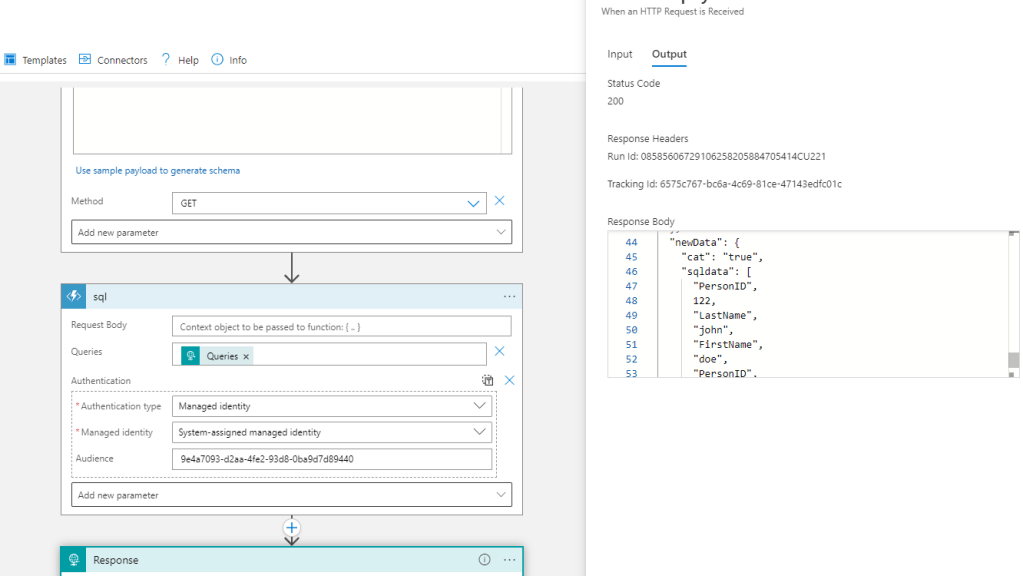The width and height of the screenshot is (1023, 576).
Task: Click the plus button to insert step
Action: pos(291,527)
